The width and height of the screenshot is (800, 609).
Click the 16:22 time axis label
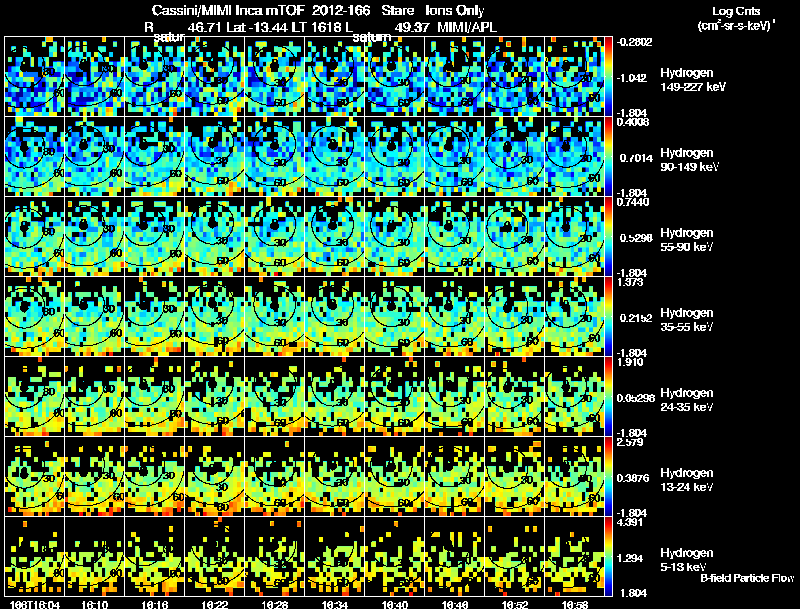215,604
